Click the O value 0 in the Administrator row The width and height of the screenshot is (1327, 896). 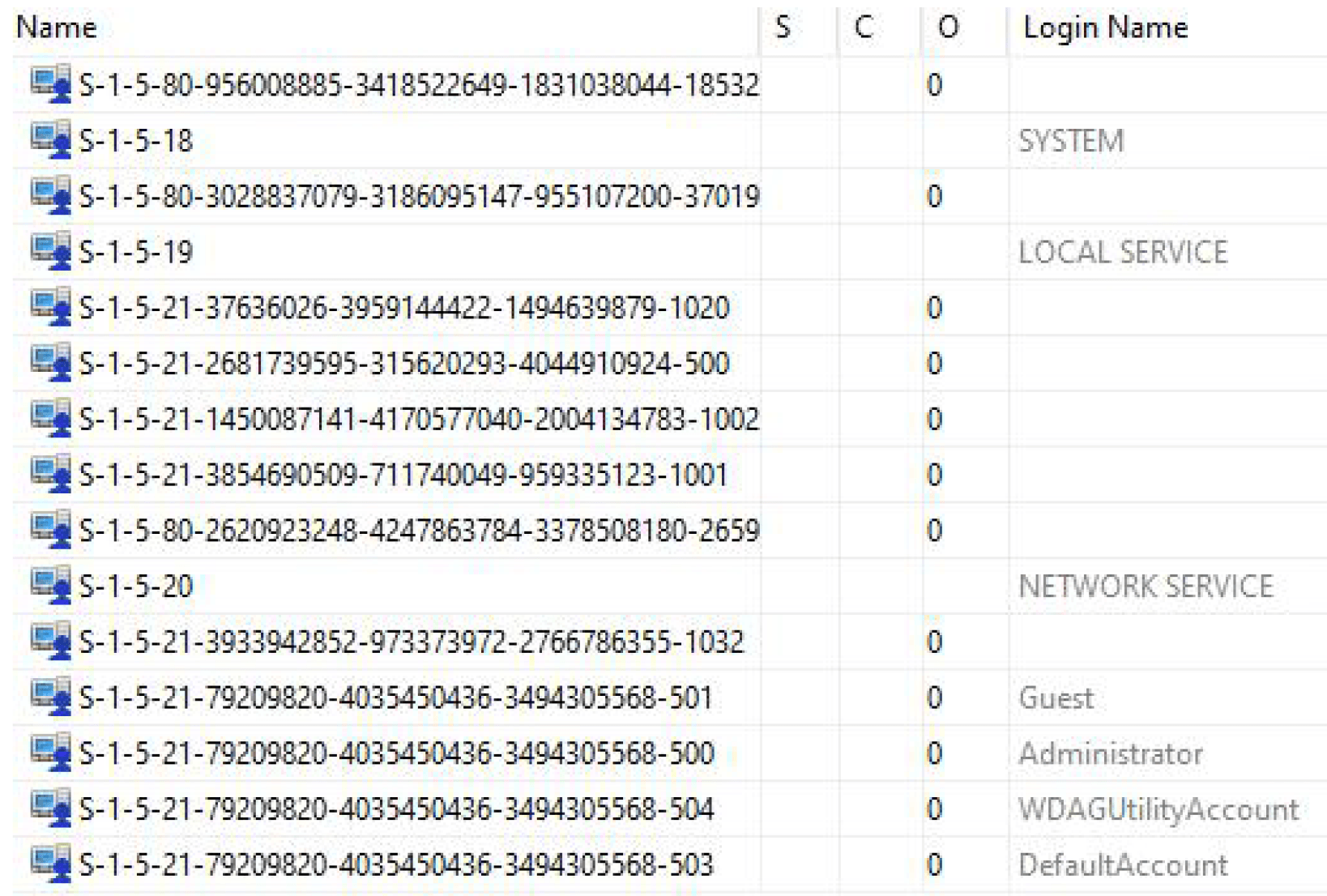[934, 753]
